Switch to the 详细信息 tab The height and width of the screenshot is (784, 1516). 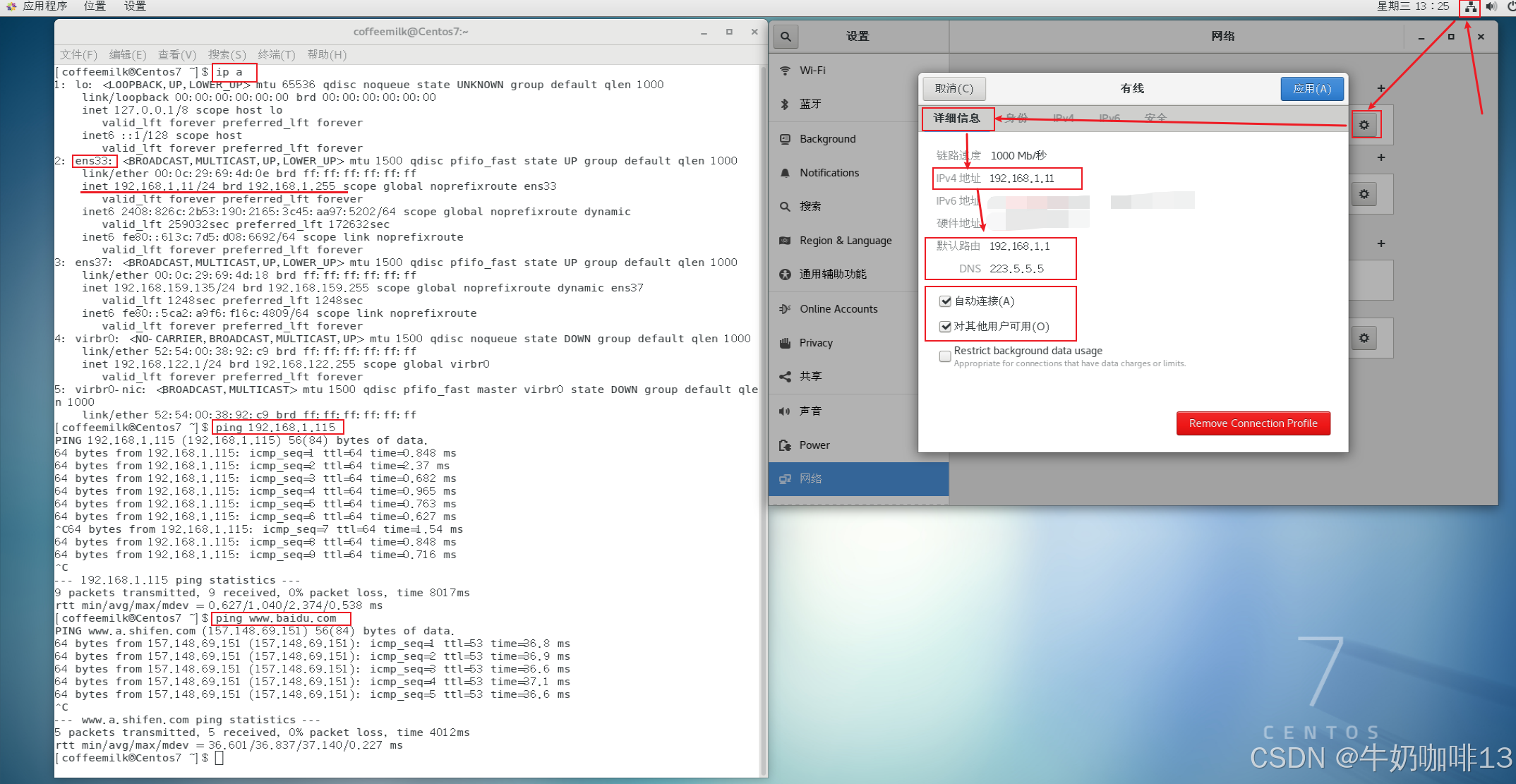coord(956,119)
